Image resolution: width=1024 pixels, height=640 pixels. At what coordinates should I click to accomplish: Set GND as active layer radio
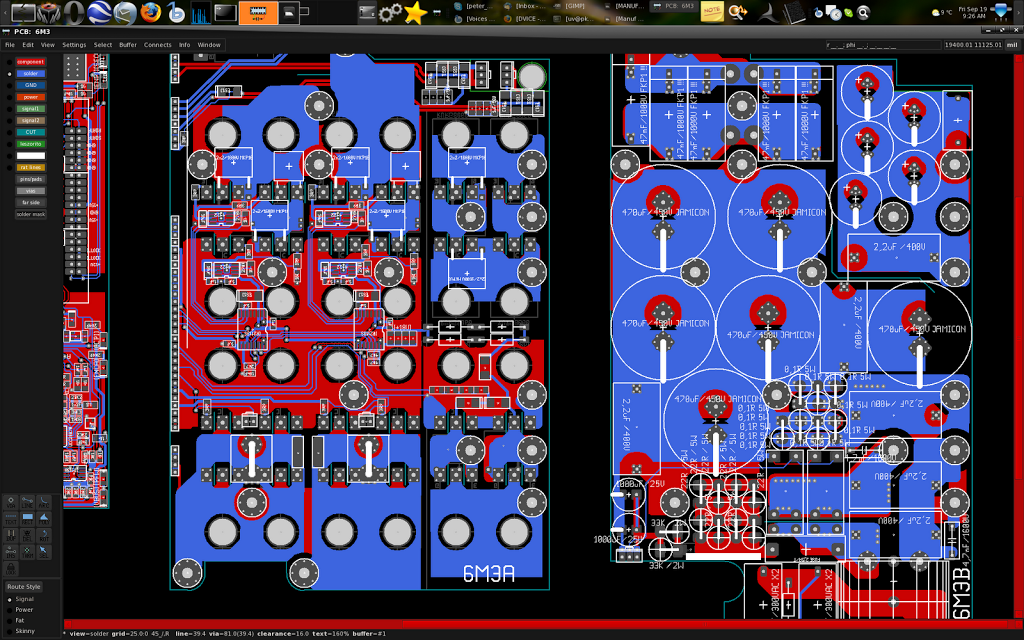click(9, 85)
